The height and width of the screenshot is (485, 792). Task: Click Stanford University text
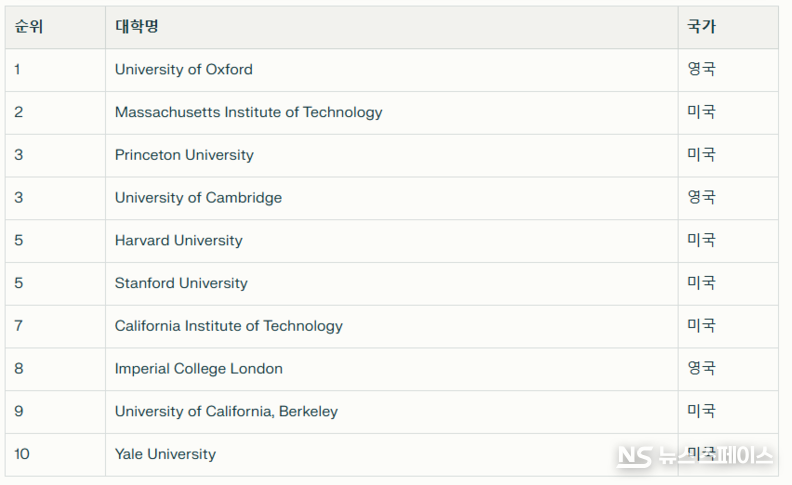point(181,283)
